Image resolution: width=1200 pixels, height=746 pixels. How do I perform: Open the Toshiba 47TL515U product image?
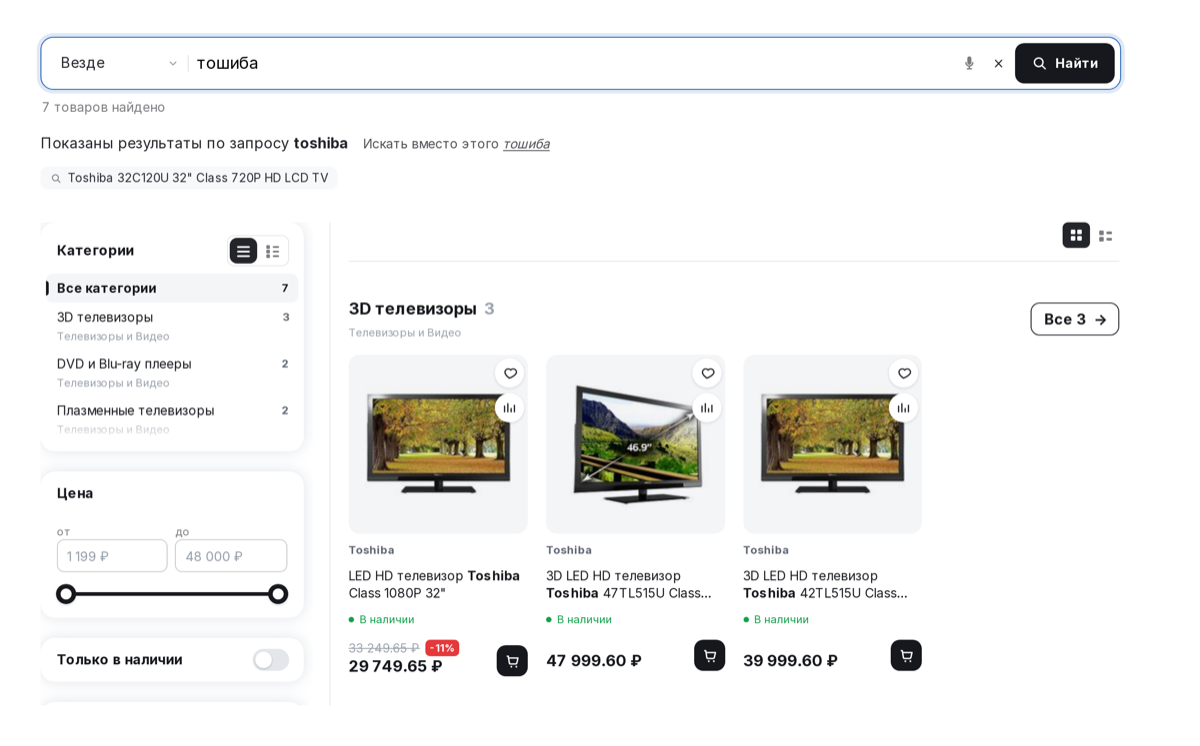click(x=635, y=444)
